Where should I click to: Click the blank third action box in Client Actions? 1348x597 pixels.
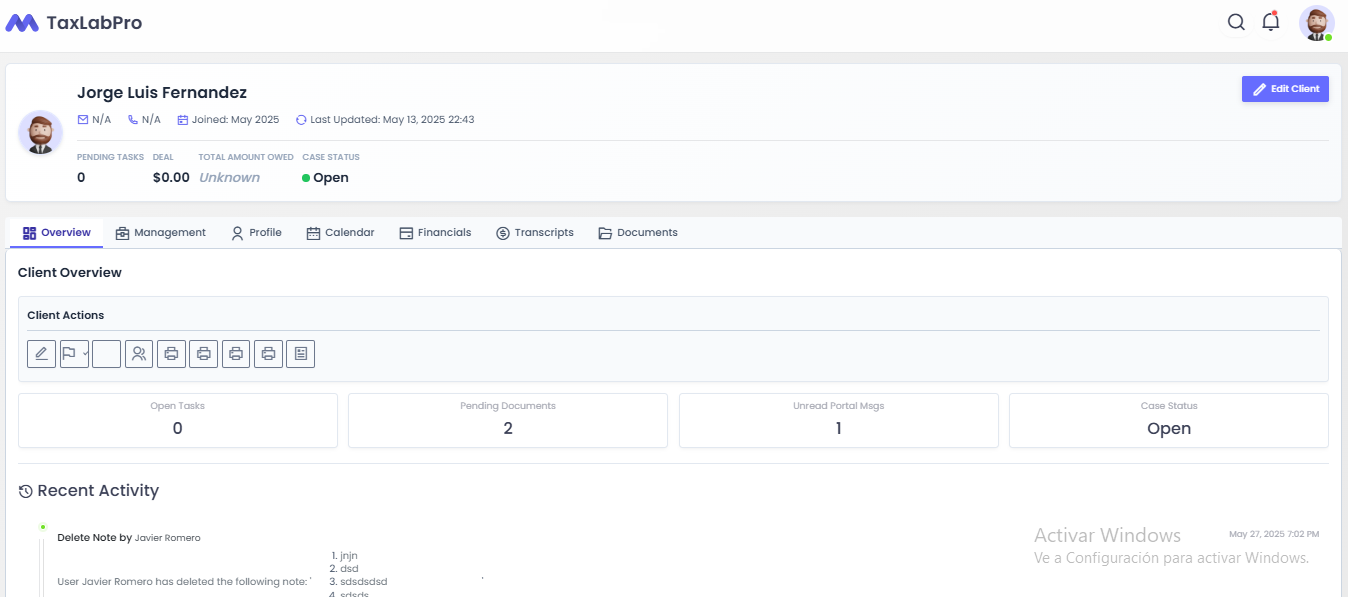[x=106, y=353]
